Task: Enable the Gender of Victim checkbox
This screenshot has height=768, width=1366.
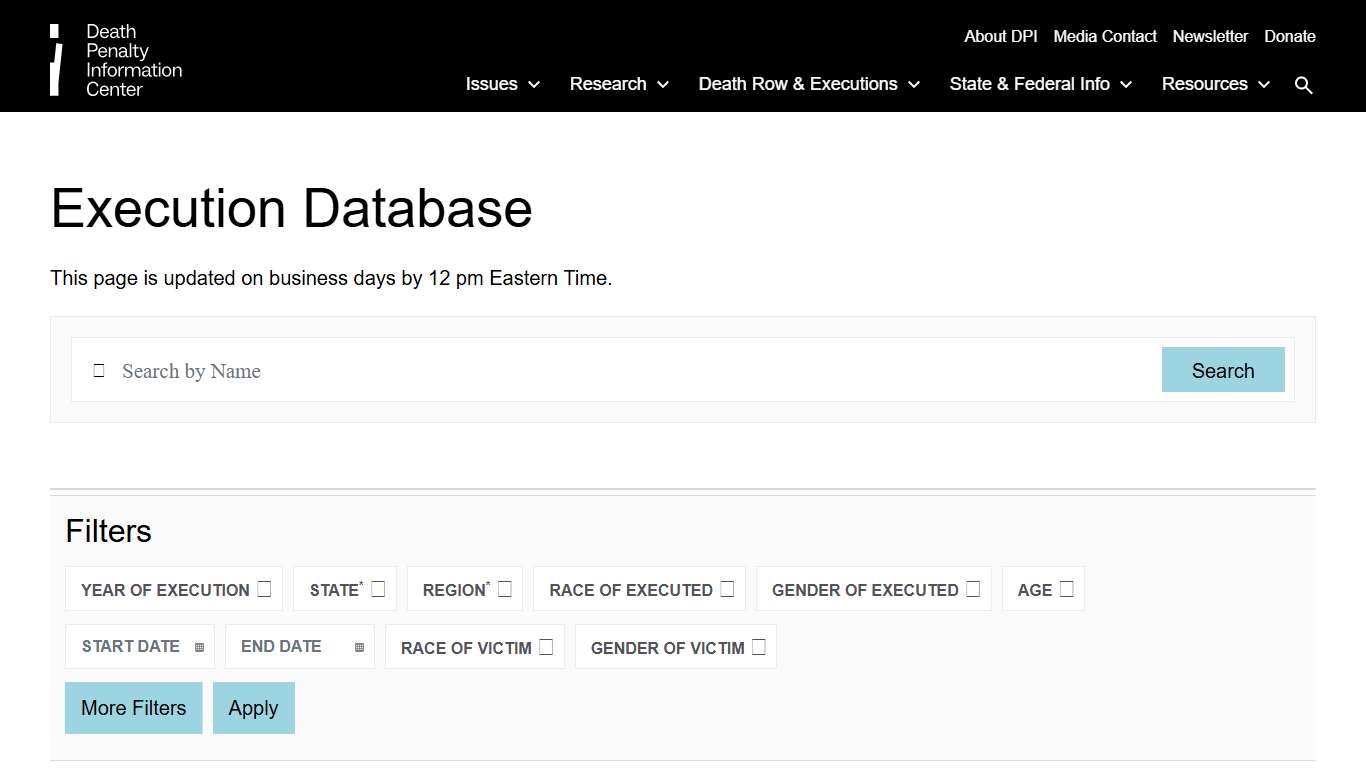Action: [759, 646]
